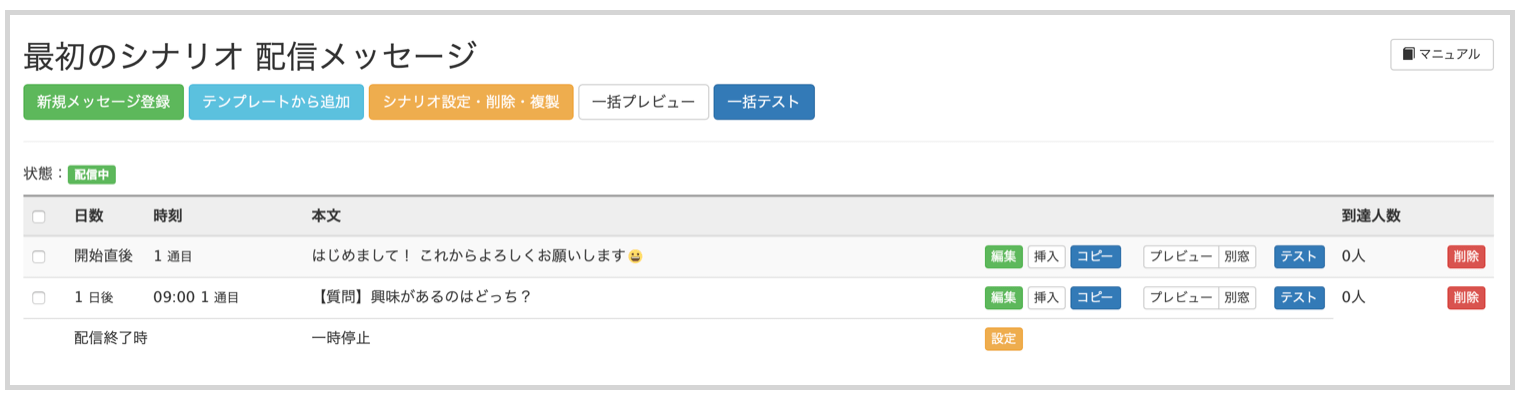Click 挿入 on the 開始直後 row

(x=1046, y=257)
